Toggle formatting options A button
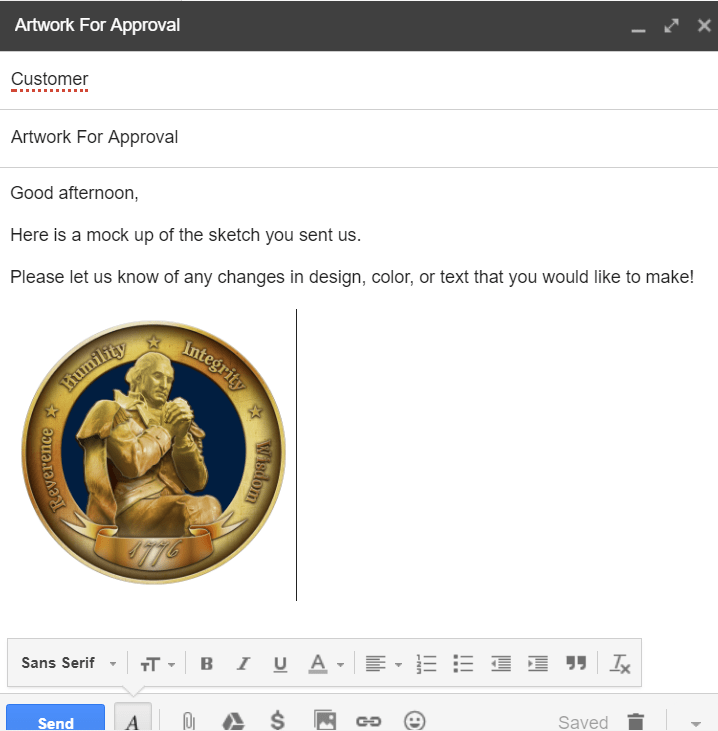Screen dimensions: 718x731 pyautogui.click(x=132, y=721)
